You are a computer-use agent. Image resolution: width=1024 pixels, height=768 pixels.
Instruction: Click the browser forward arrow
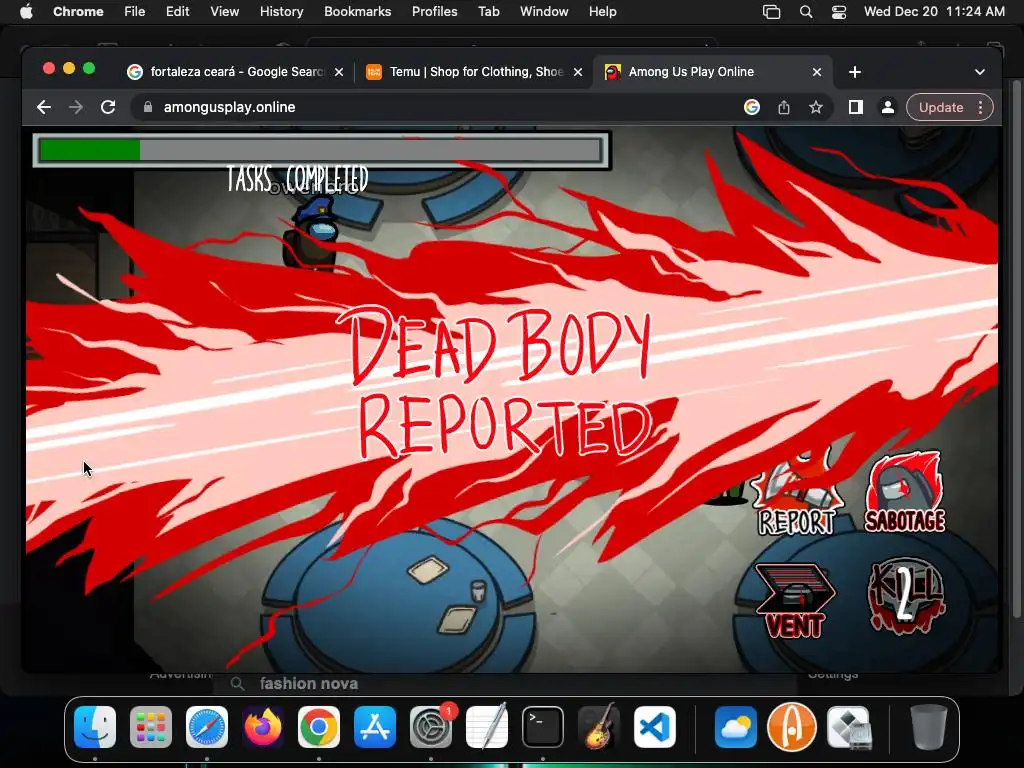click(76, 107)
